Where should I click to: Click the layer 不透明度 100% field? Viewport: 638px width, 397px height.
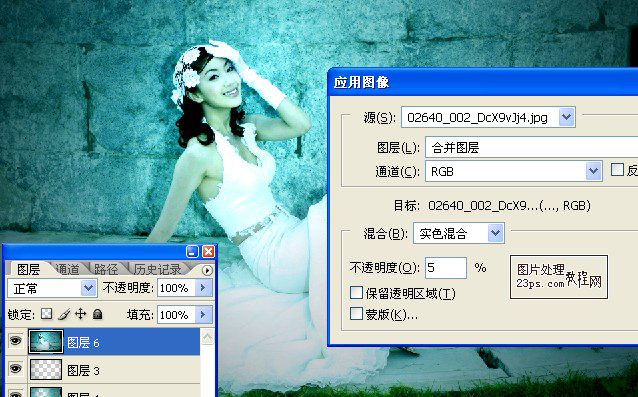click(x=176, y=288)
